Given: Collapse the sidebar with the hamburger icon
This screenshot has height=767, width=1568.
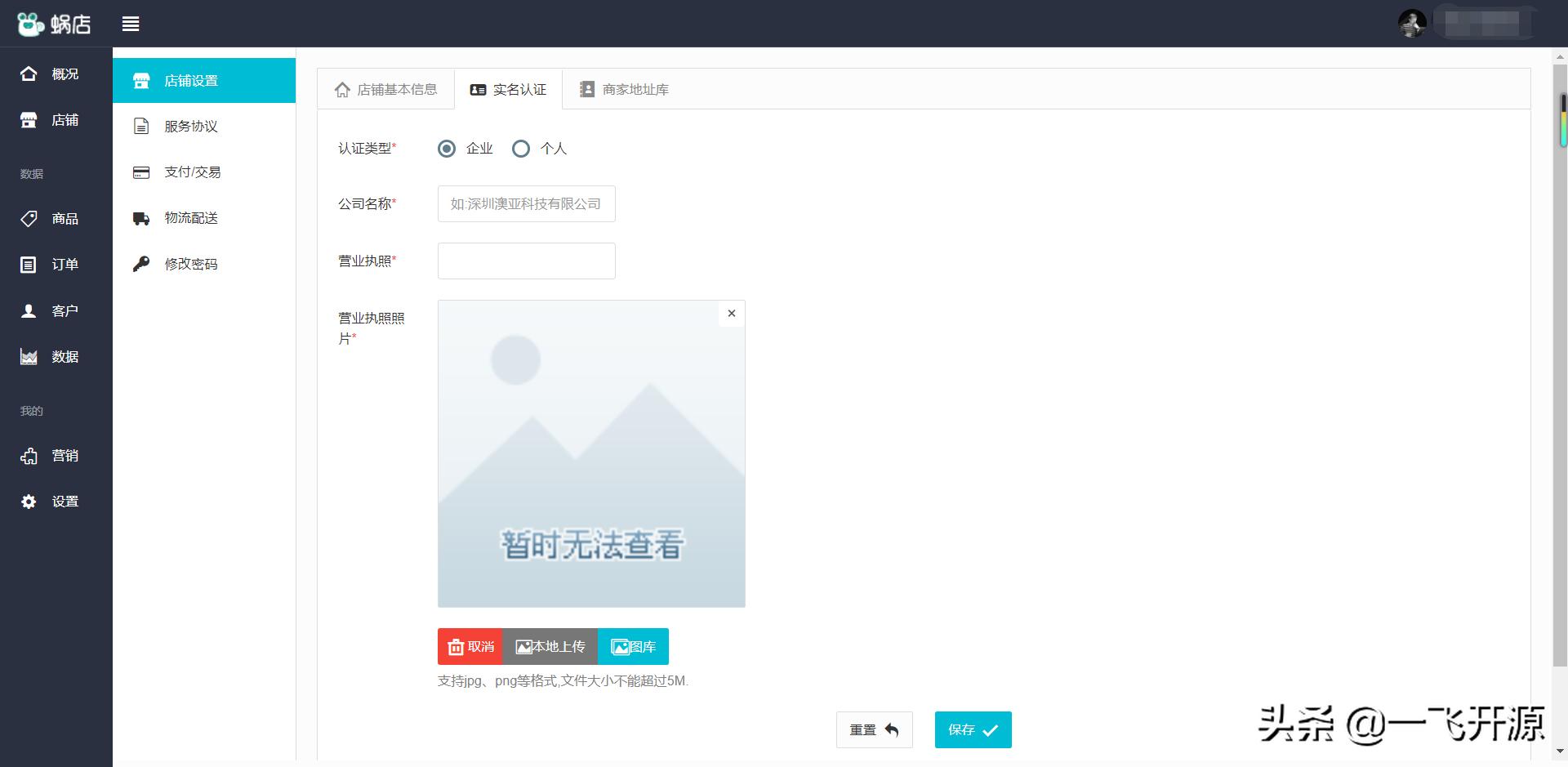Looking at the screenshot, I should pos(131,24).
